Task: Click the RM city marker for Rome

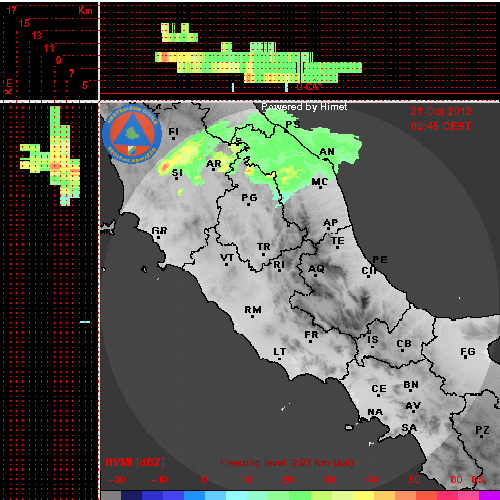Action: [x=253, y=311]
